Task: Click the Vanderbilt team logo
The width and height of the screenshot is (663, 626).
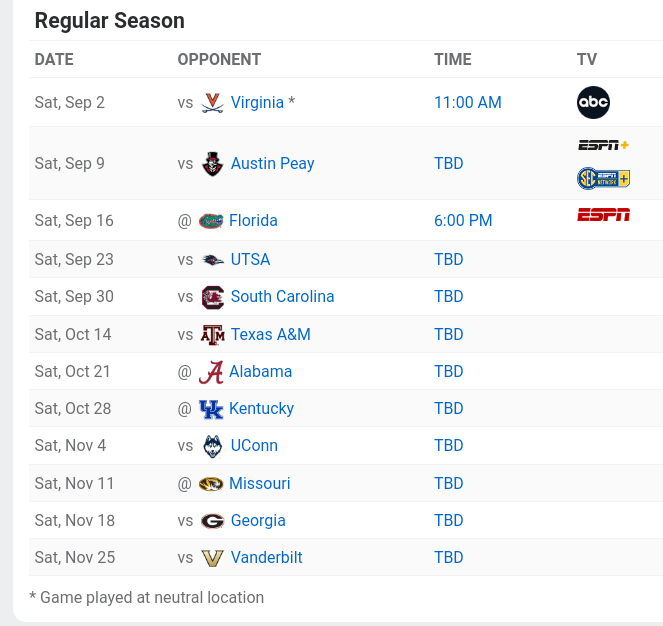Action: 212,558
